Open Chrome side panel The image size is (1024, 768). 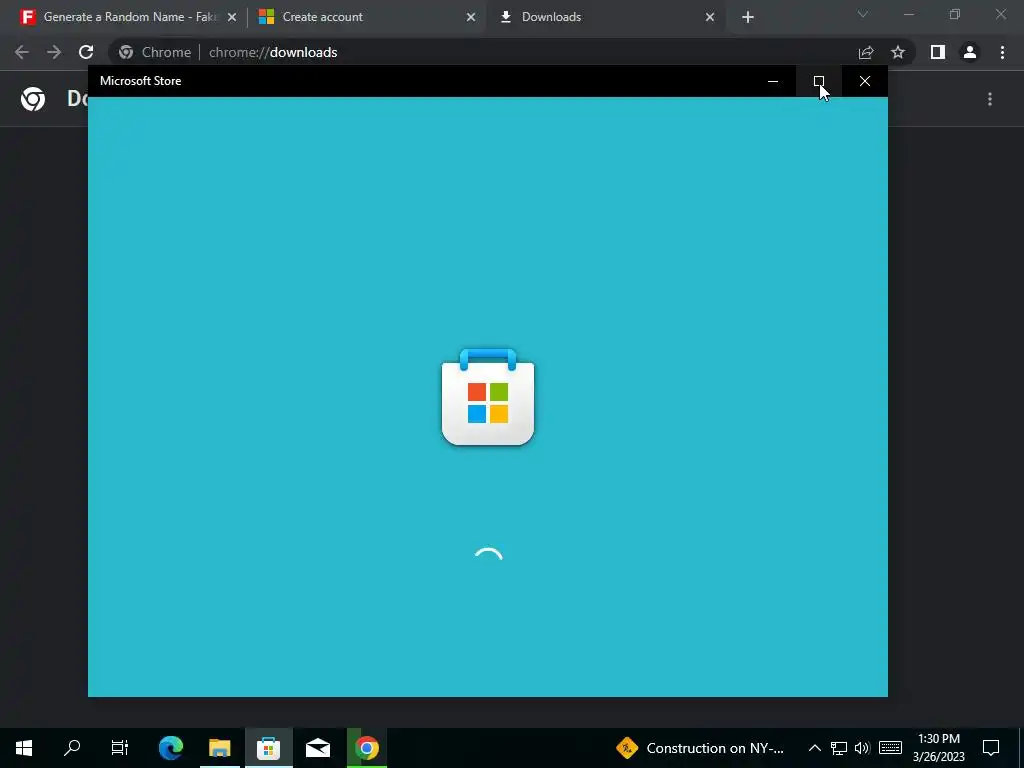tap(938, 52)
